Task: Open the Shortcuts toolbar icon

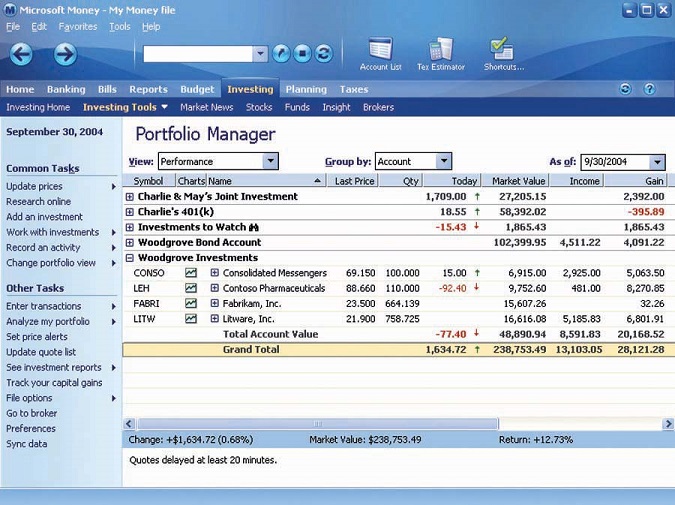Action: point(502,50)
